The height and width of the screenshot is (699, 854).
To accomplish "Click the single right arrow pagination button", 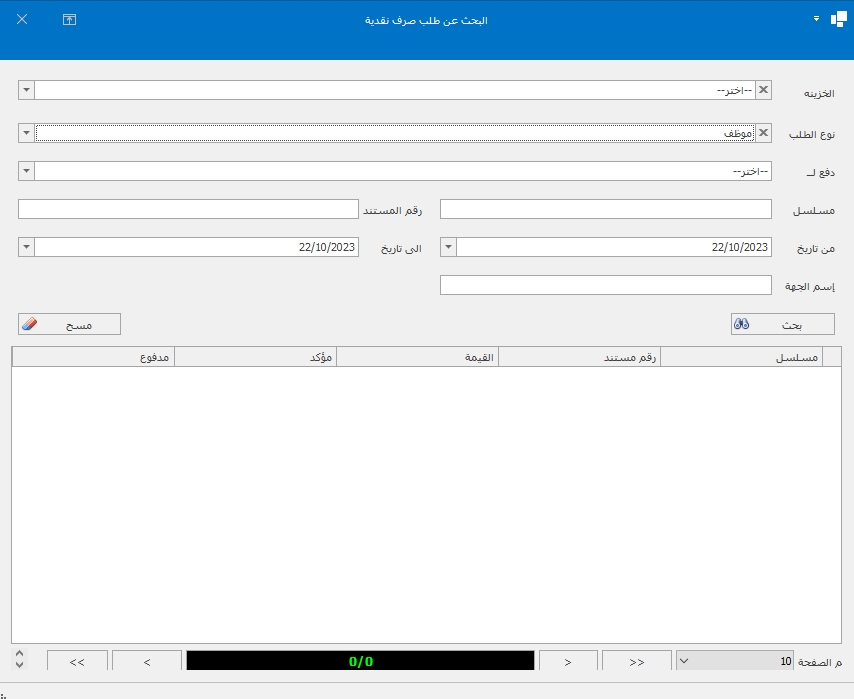I will click(x=568, y=661).
